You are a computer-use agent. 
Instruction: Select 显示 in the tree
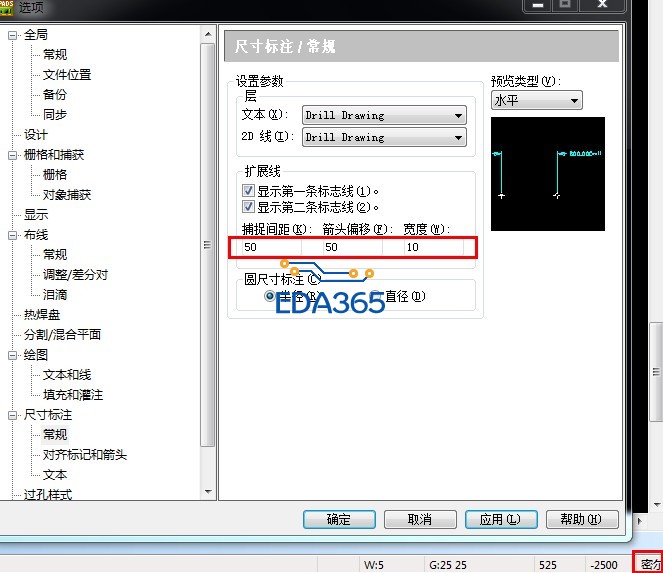point(36,215)
